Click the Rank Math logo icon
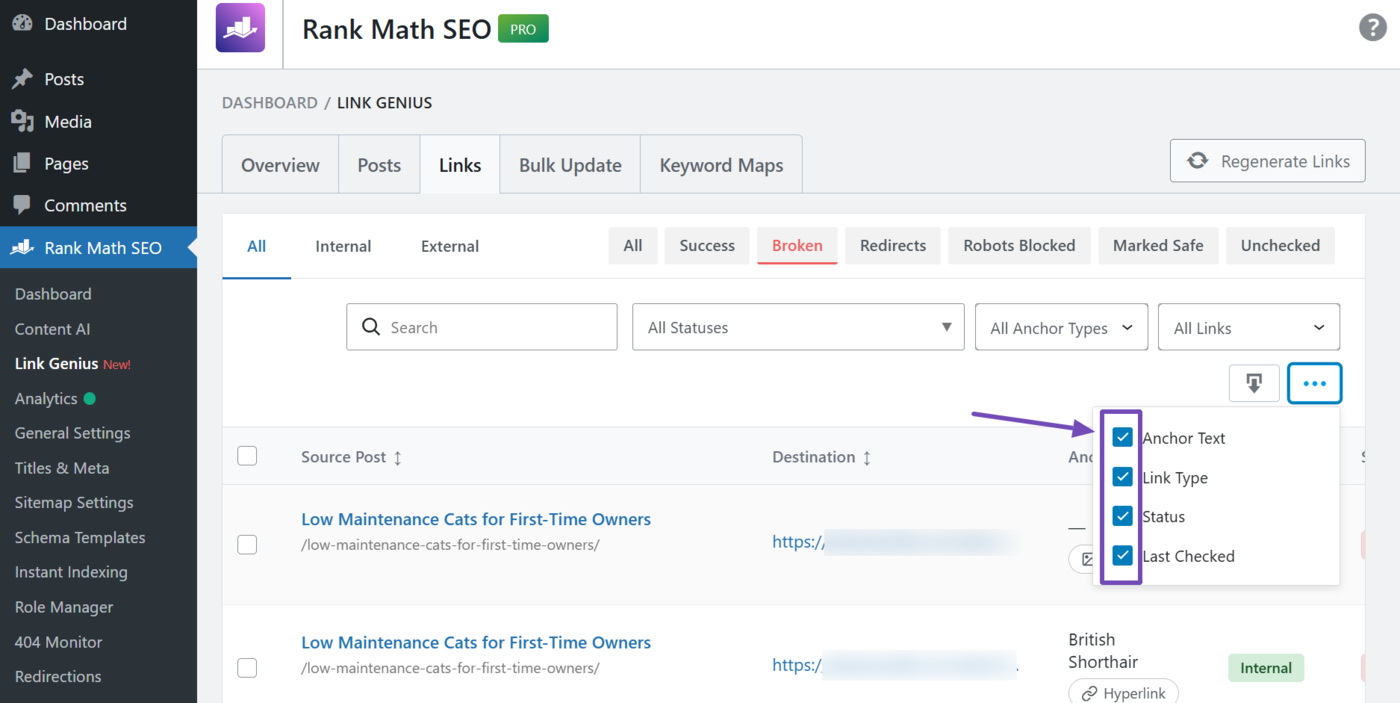Image resolution: width=1400 pixels, height=703 pixels. tap(240, 28)
